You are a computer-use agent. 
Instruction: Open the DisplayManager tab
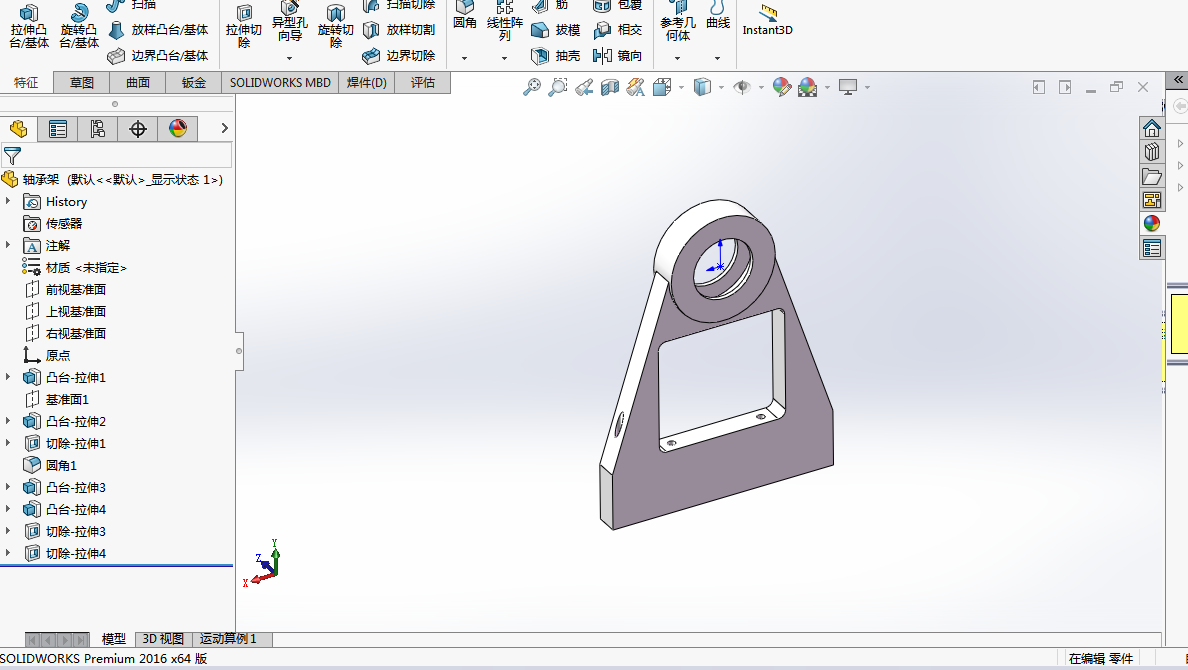[x=178, y=129]
